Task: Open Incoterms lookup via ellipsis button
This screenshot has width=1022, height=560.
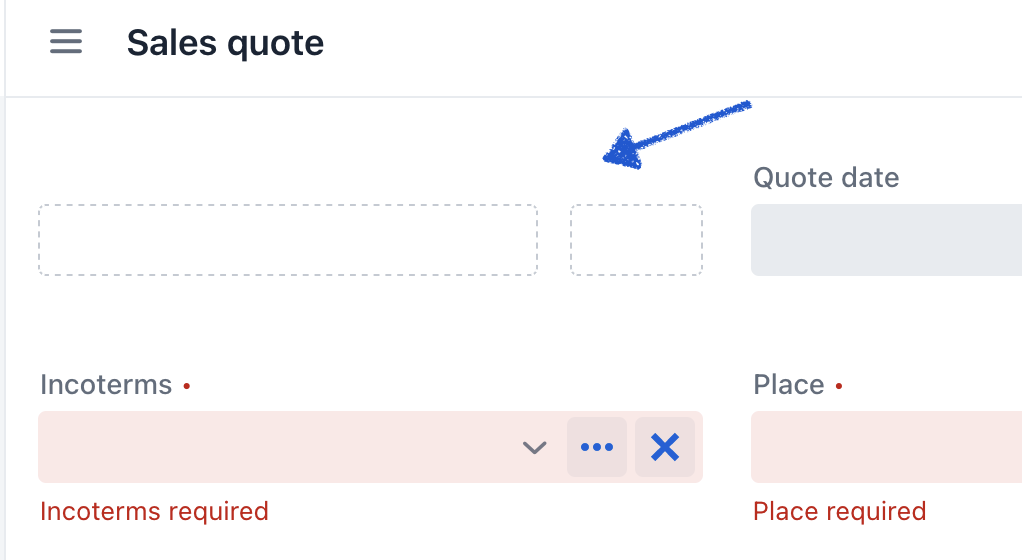Action: pos(597,447)
